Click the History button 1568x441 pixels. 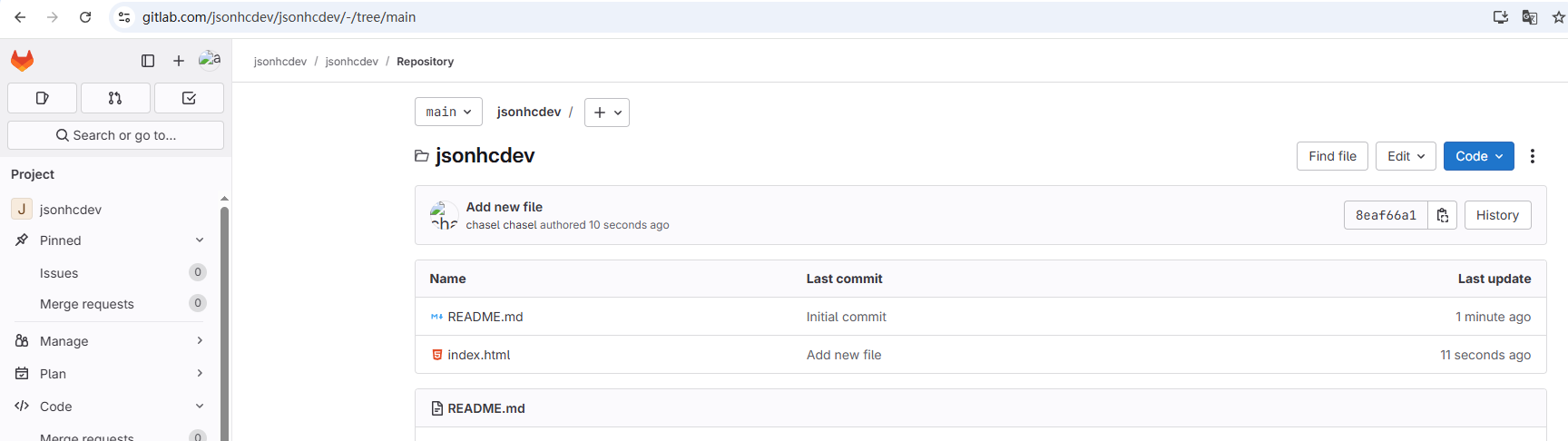tap(1497, 215)
